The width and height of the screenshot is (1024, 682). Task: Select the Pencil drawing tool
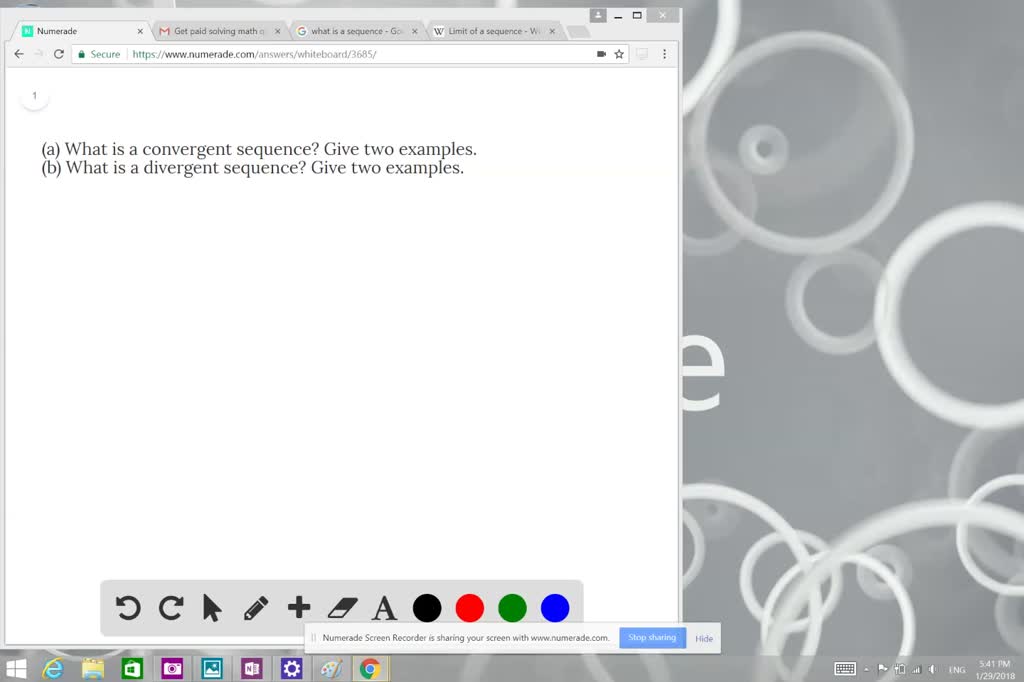pos(255,607)
